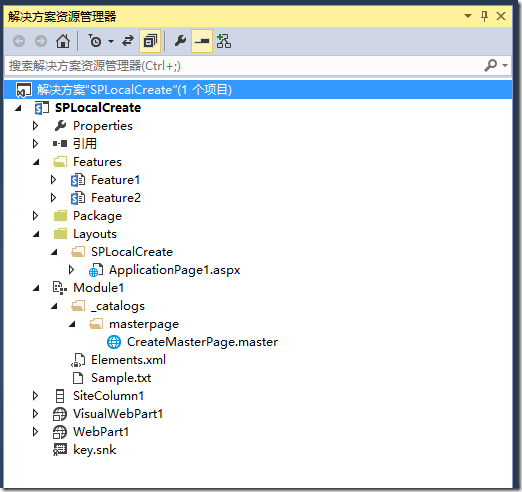The image size is (522, 492).
Task: Select the Package tree item
Action: (x=97, y=216)
